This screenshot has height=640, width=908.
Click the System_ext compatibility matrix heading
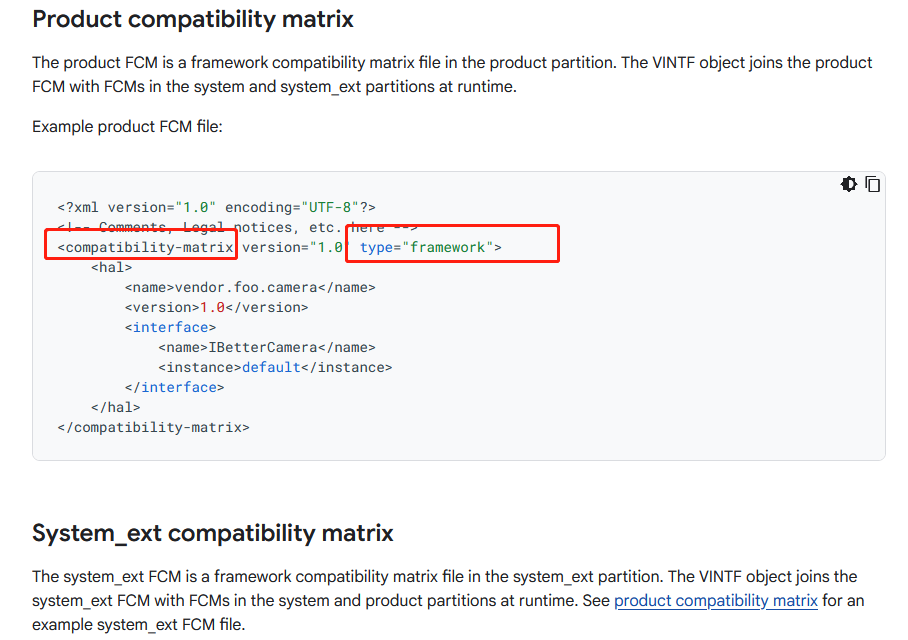coord(213,533)
